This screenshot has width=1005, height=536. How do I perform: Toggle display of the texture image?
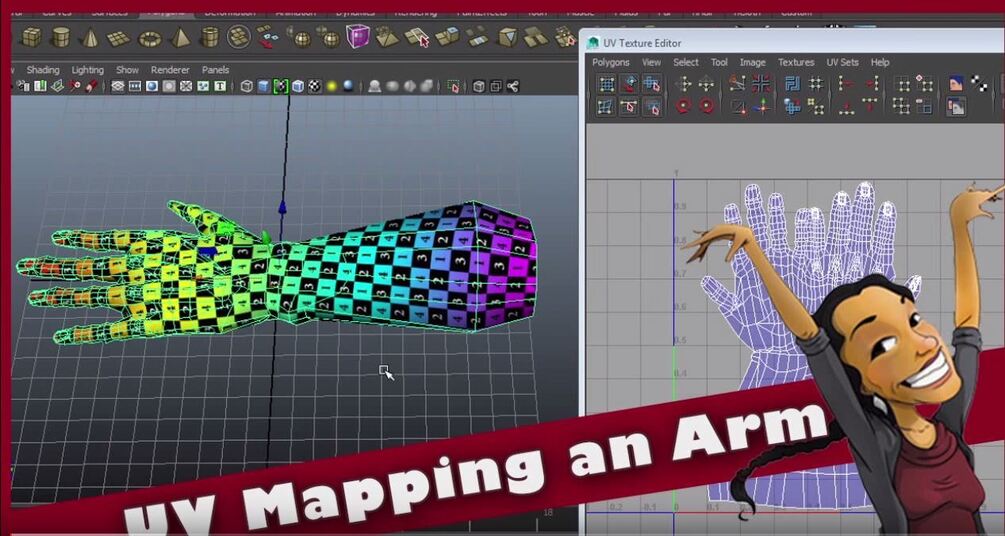pyautogui.click(x=956, y=83)
